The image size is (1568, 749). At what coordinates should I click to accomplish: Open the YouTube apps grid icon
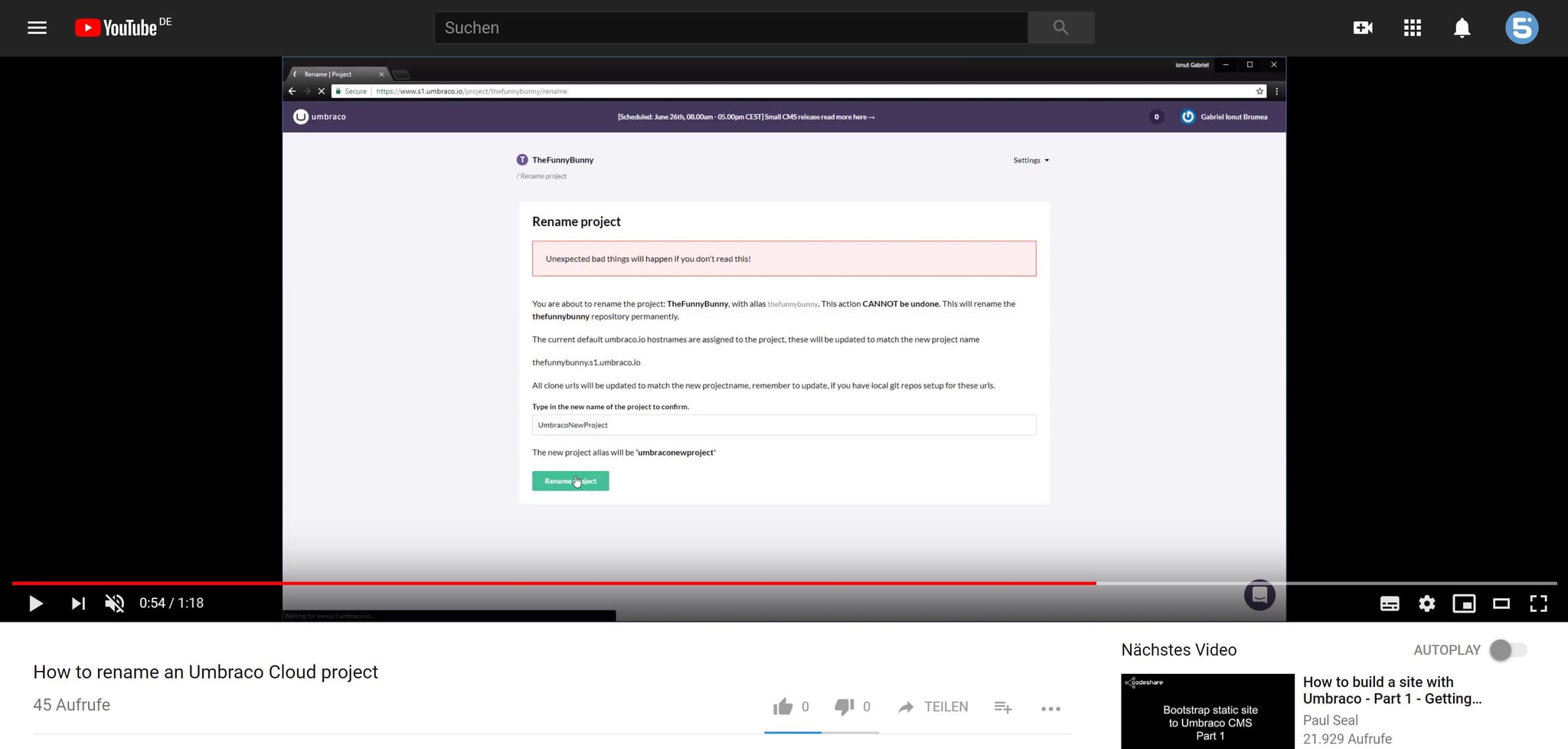[1413, 28]
